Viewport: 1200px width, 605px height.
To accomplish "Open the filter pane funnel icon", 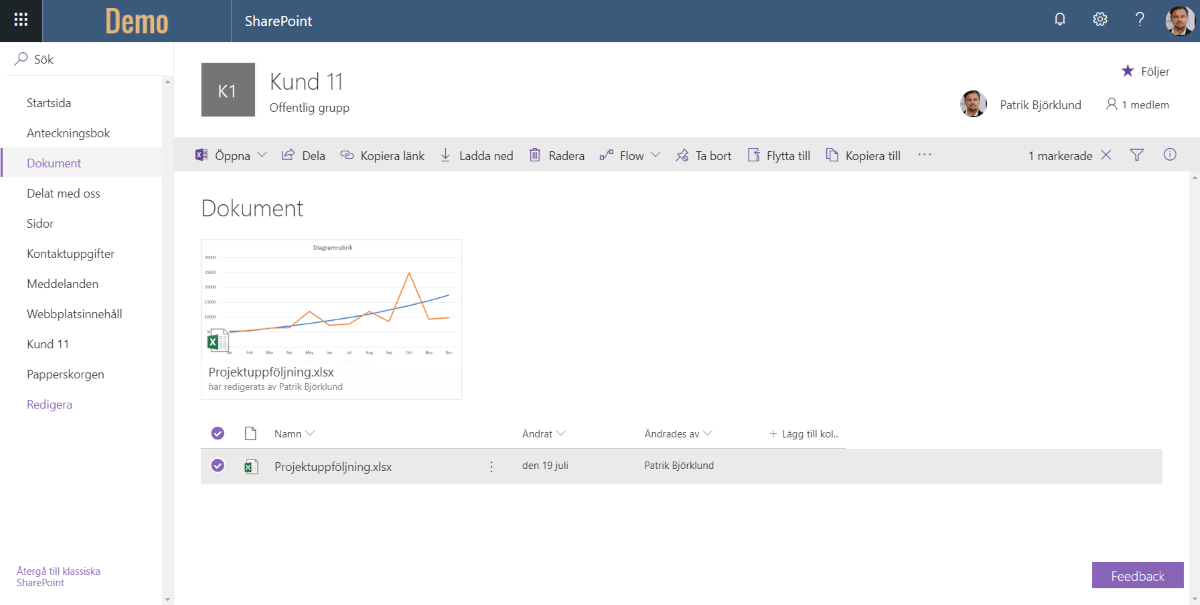I will 1137,155.
